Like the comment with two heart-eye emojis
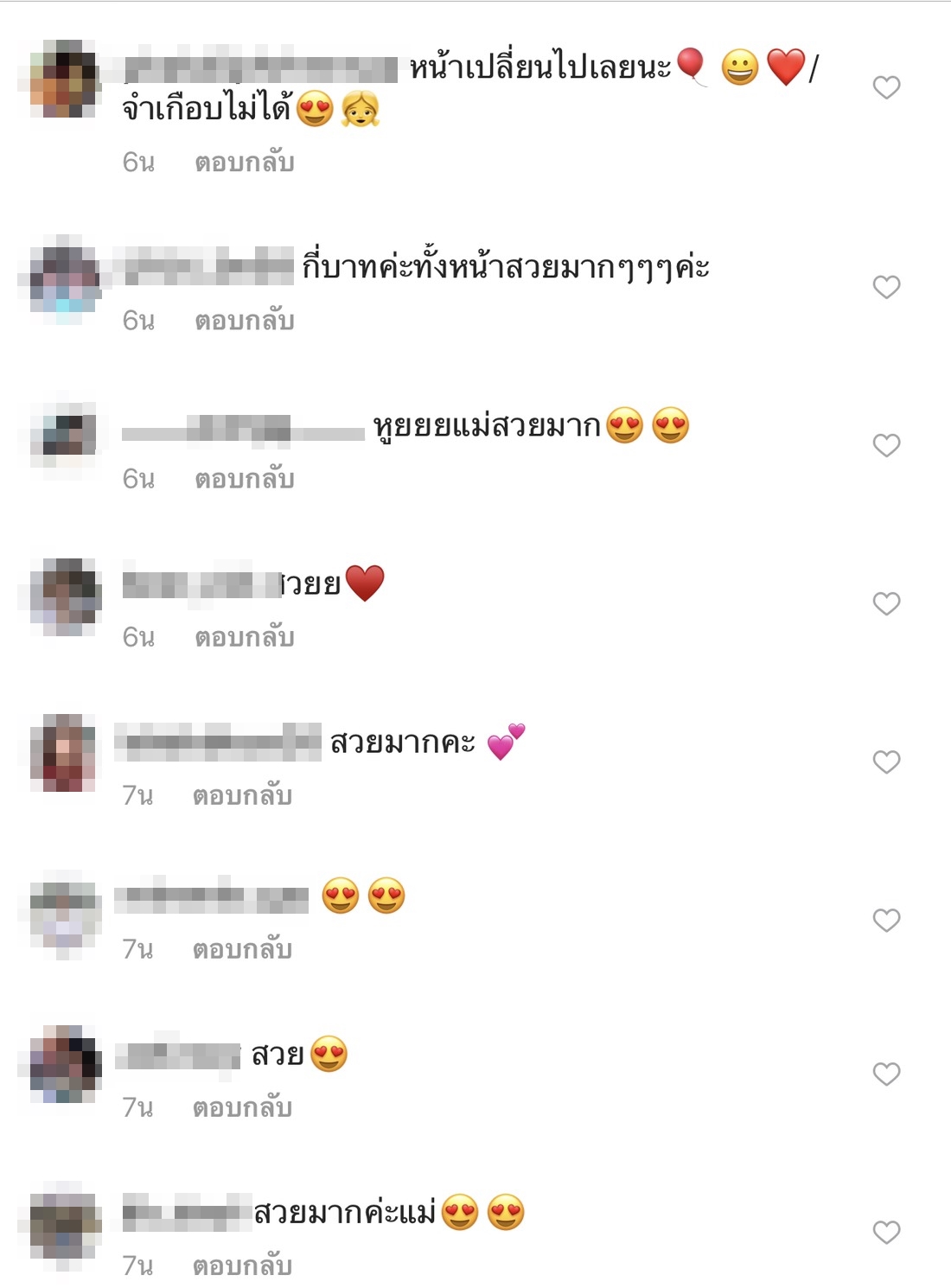951x1288 pixels. [886, 920]
